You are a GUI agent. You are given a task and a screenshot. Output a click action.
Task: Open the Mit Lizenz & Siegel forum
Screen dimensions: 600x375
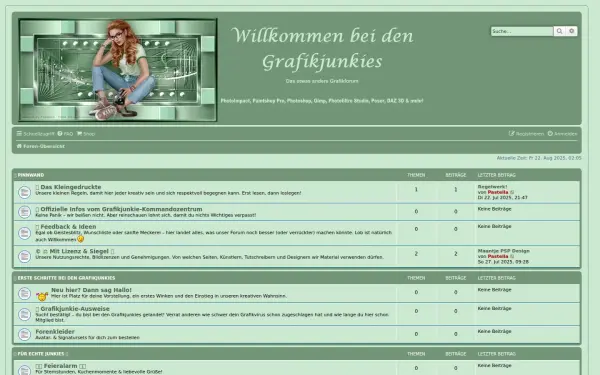click(x=79, y=251)
